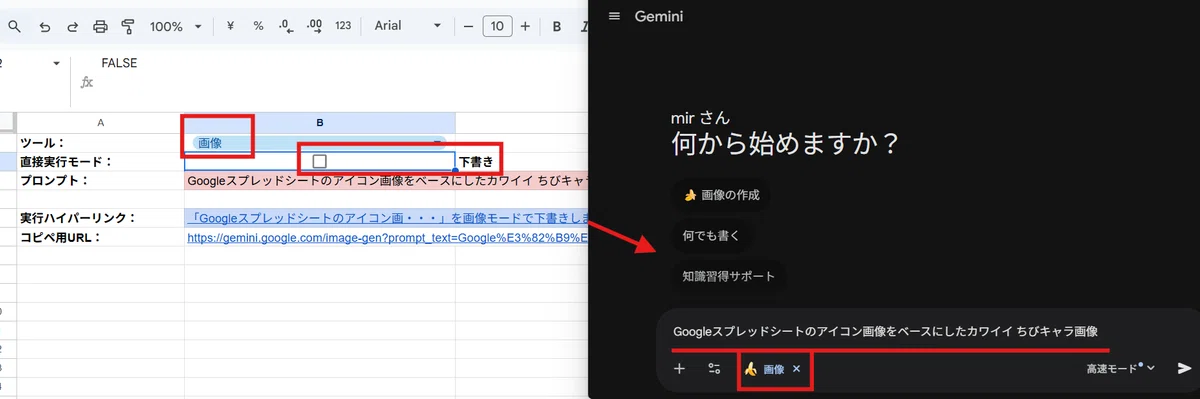Open the 100% zoom dropdown
1200x399 pixels.
coord(175,26)
